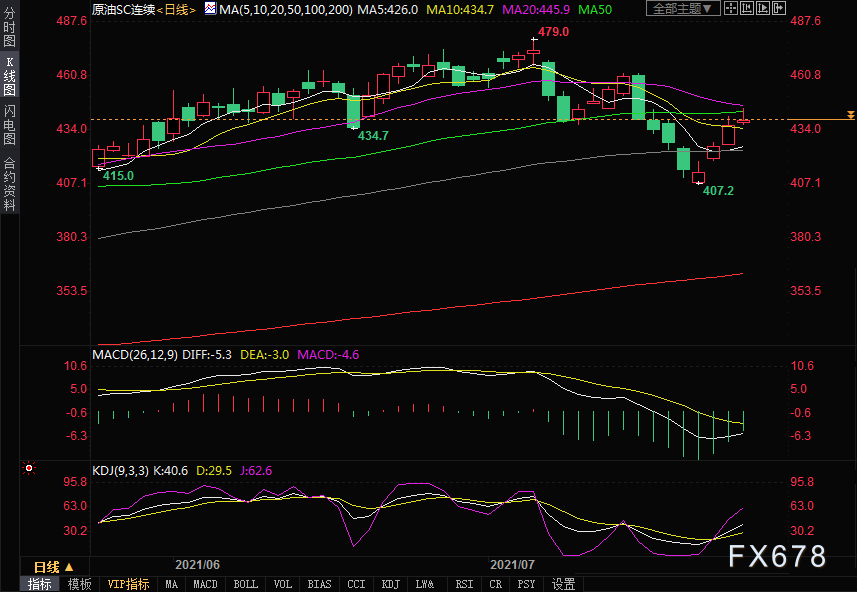Image resolution: width=857 pixels, height=592 pixels.
Task: Open the VIP指标 tab
Action: pyautogui.click(x=128, y=584)
